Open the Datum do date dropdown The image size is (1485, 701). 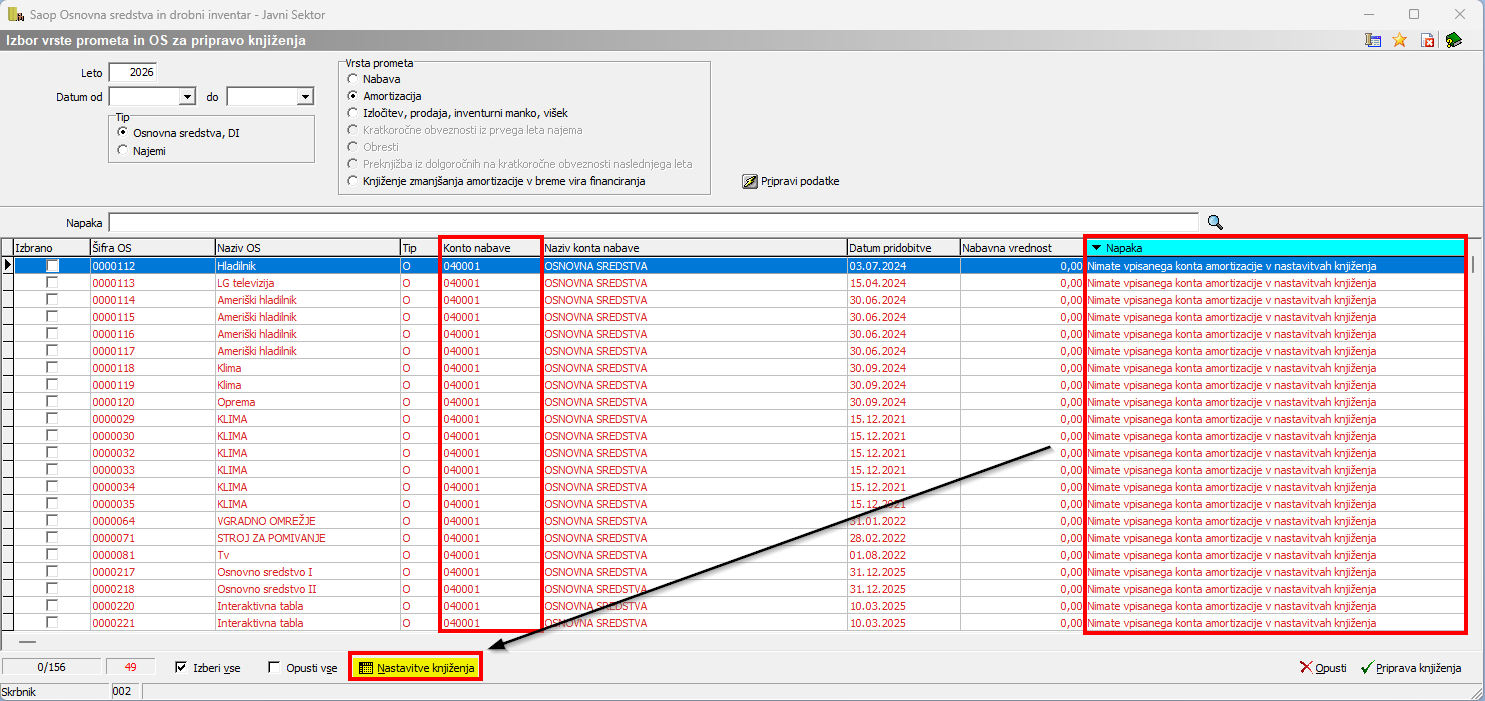pos(305,97)
